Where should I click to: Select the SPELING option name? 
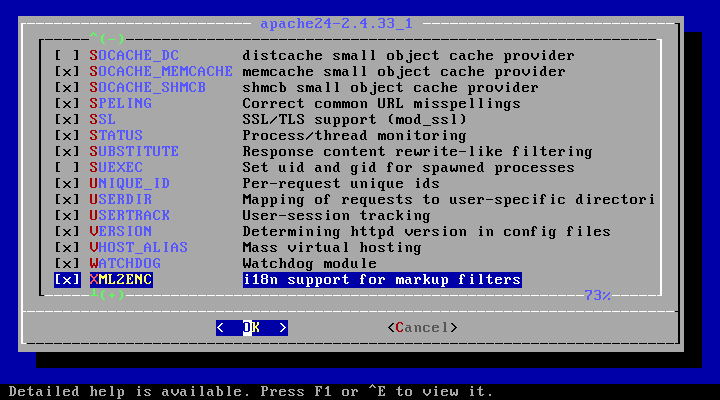point(121,104)
